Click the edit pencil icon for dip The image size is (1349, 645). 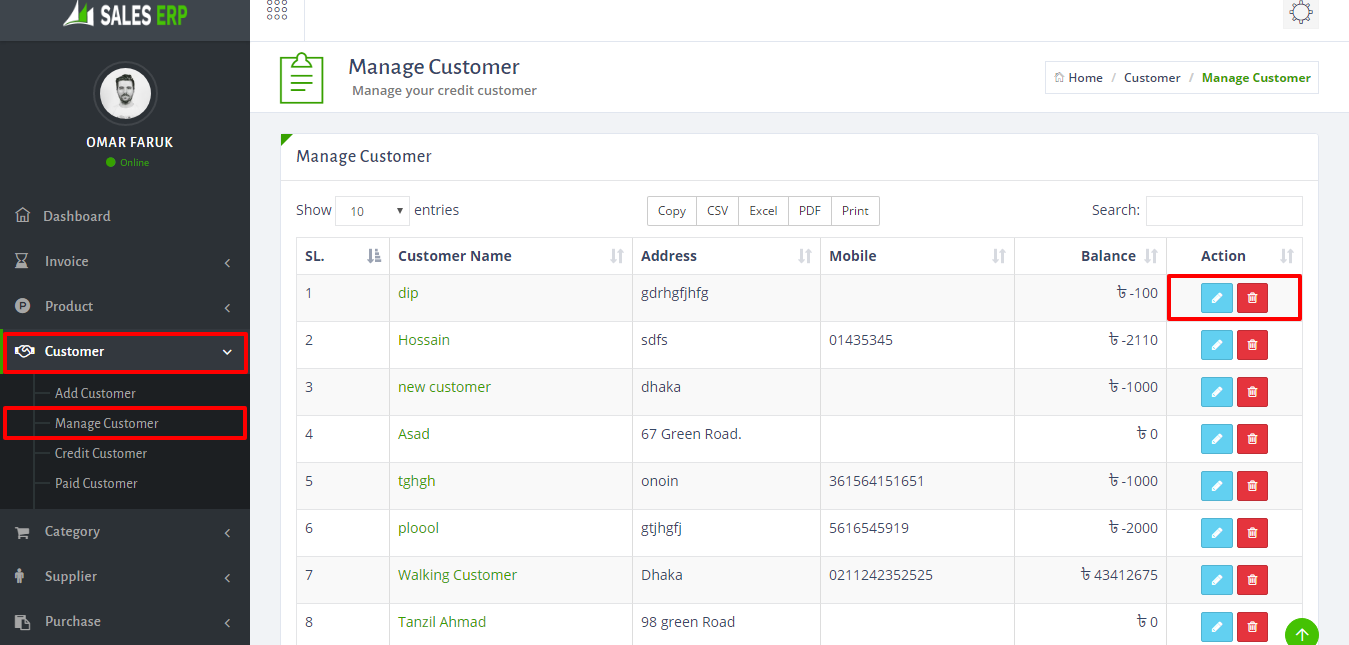point(1216,298)
